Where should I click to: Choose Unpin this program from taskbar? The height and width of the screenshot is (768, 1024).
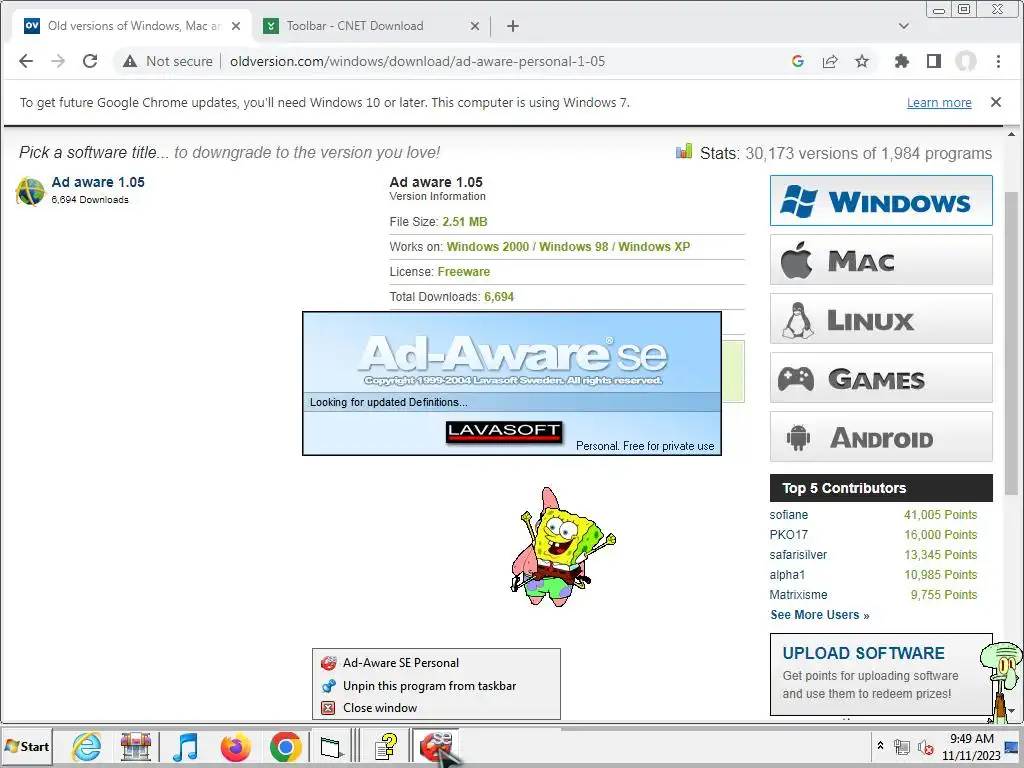pos(436,686)
